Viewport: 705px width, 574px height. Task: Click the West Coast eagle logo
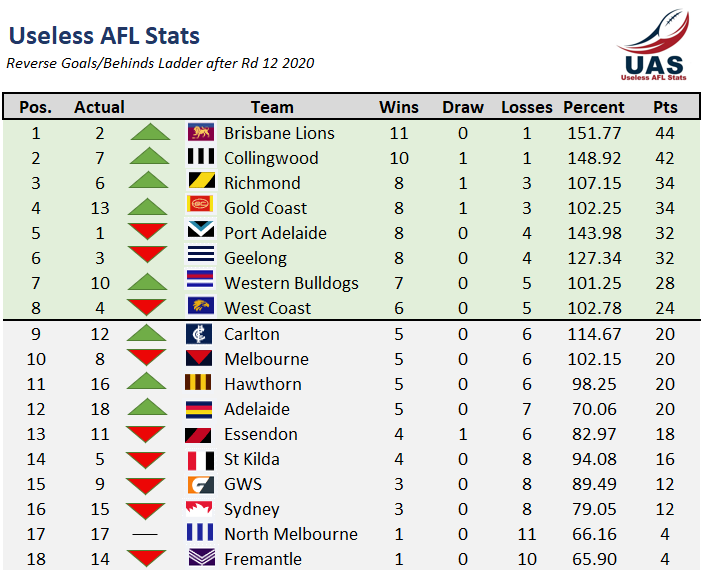coord(201,305)
